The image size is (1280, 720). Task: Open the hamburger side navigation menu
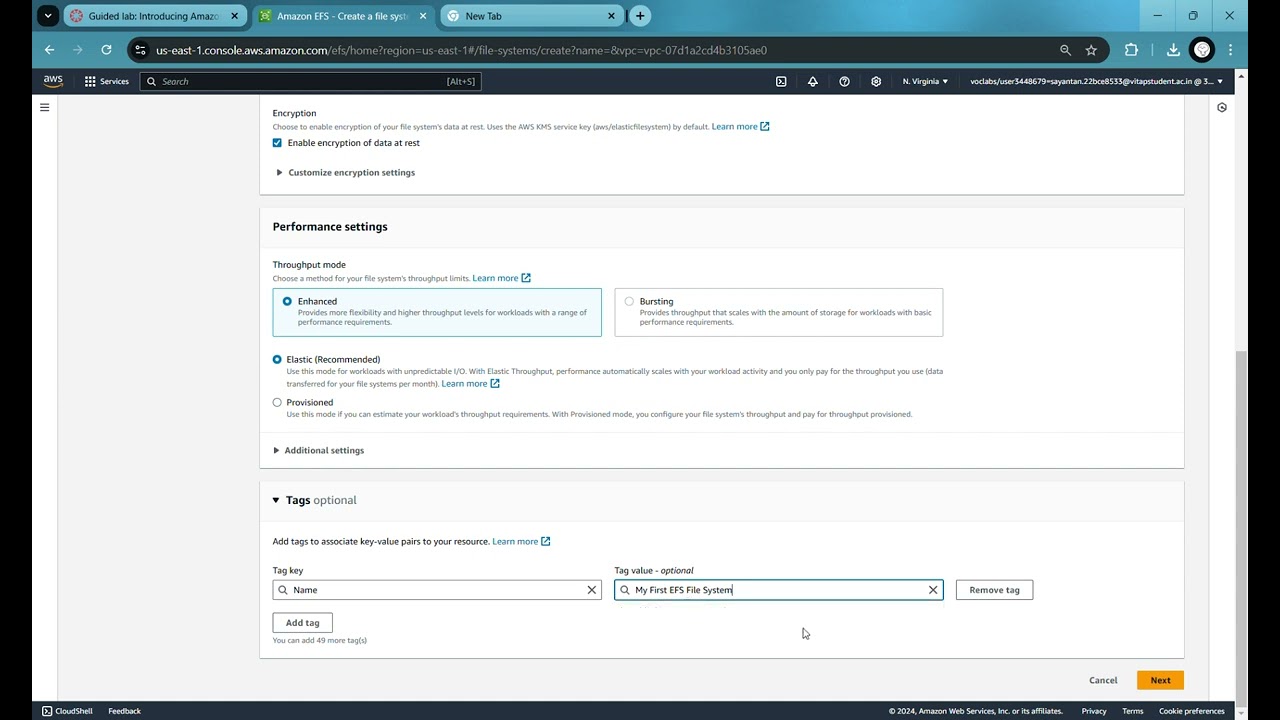(x=44, y=107)
